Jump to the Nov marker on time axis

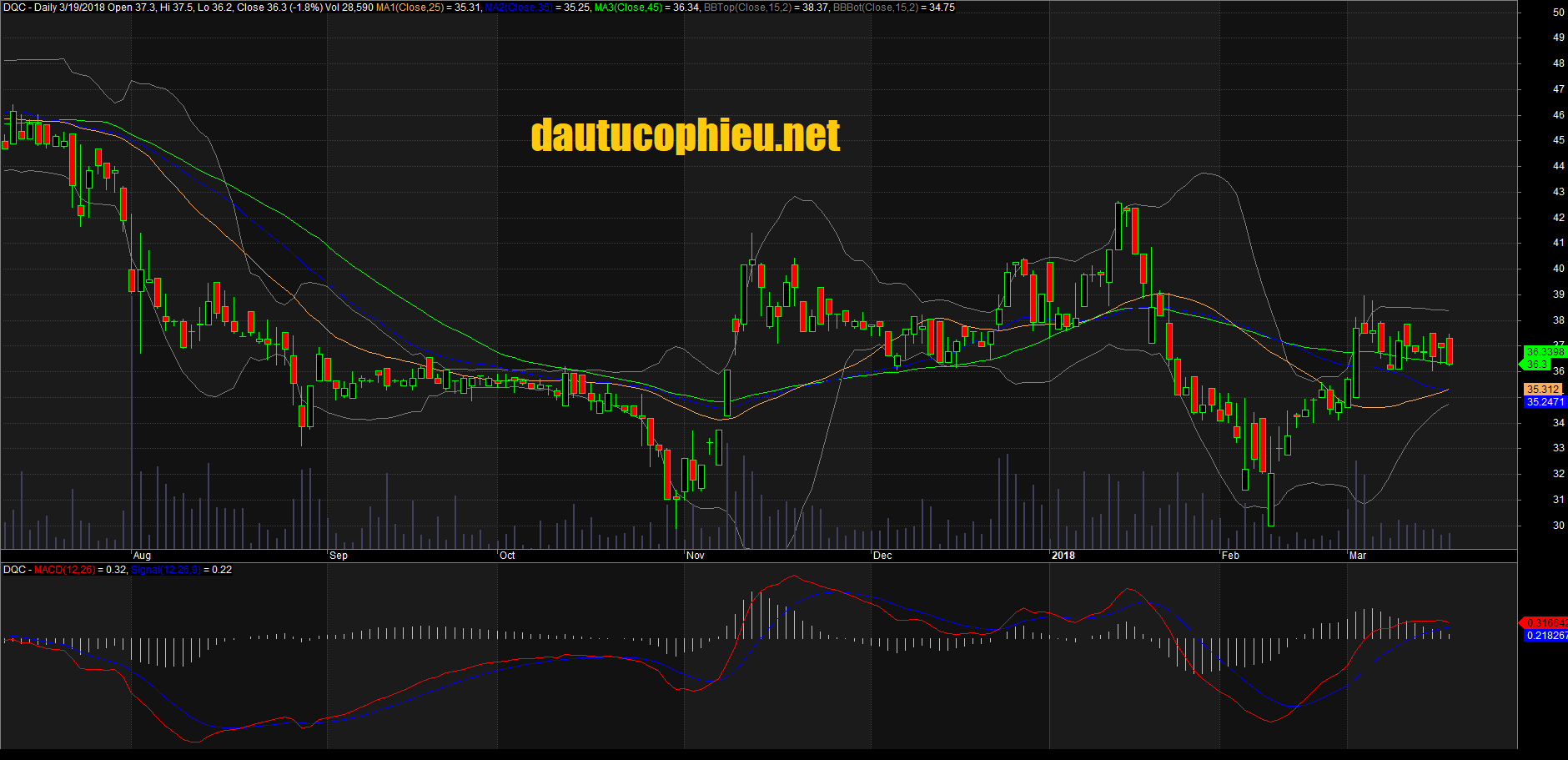click(695, 556)
